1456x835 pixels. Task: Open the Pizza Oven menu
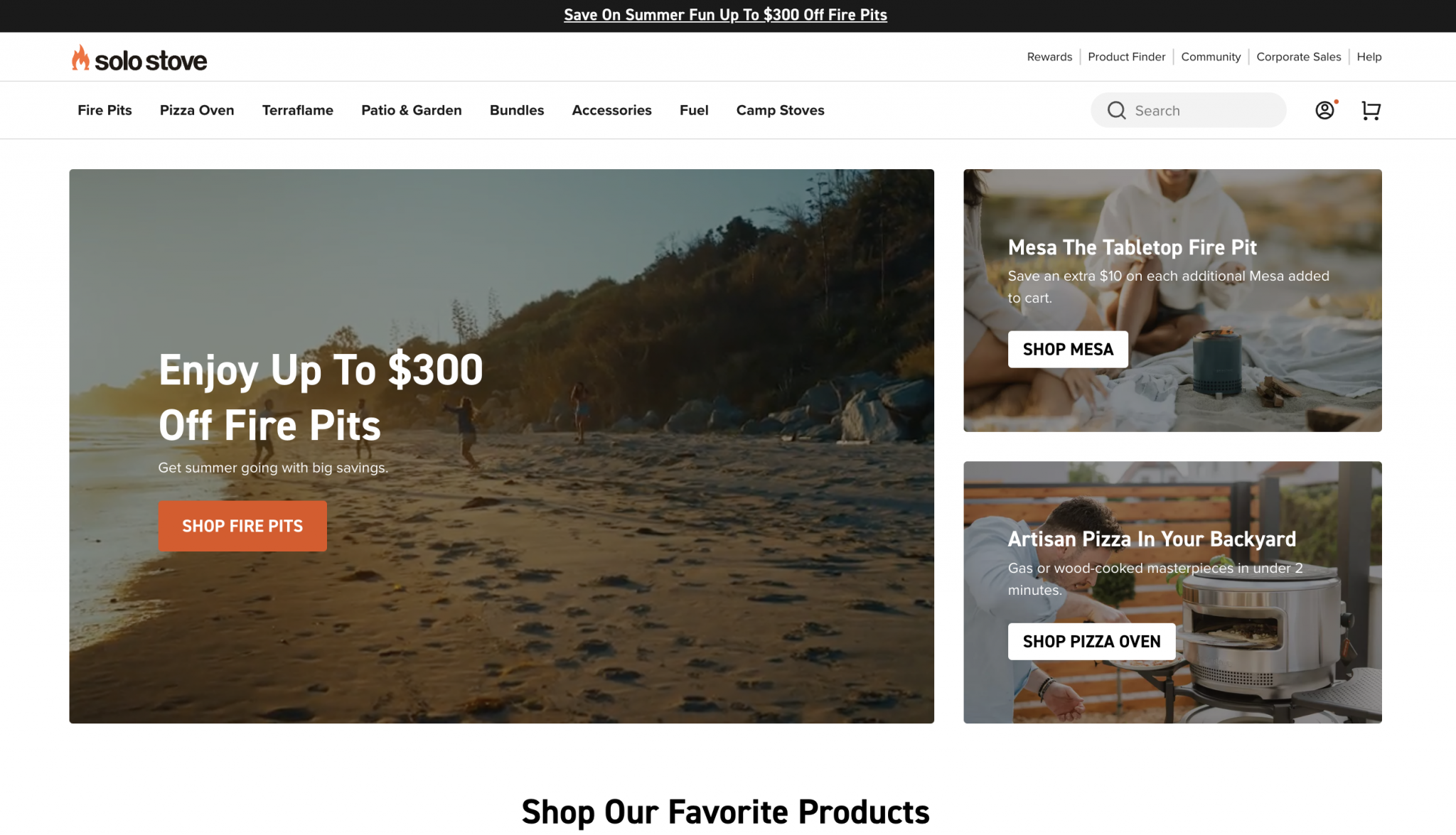(197, 110)
